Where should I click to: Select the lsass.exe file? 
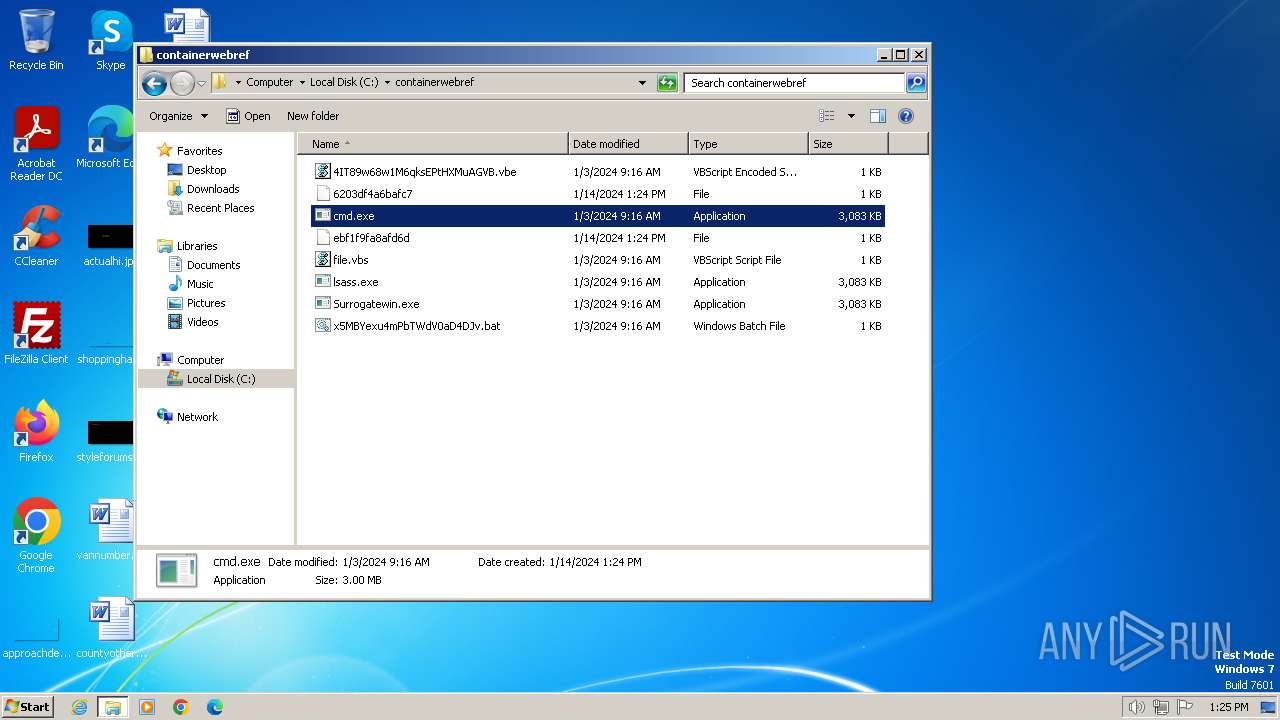point(597,282)
